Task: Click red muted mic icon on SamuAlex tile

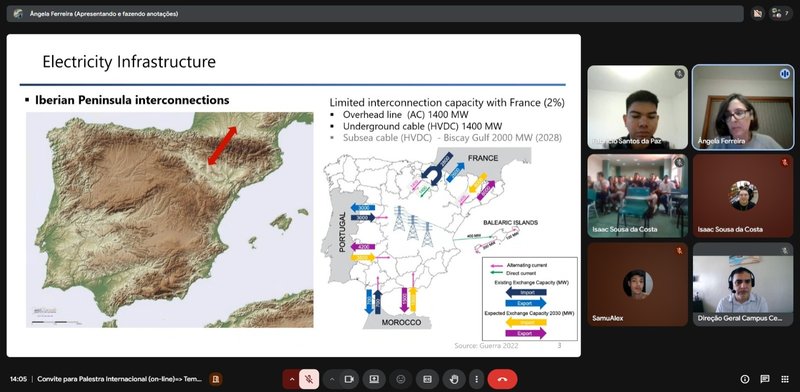Action: (679, 251)
